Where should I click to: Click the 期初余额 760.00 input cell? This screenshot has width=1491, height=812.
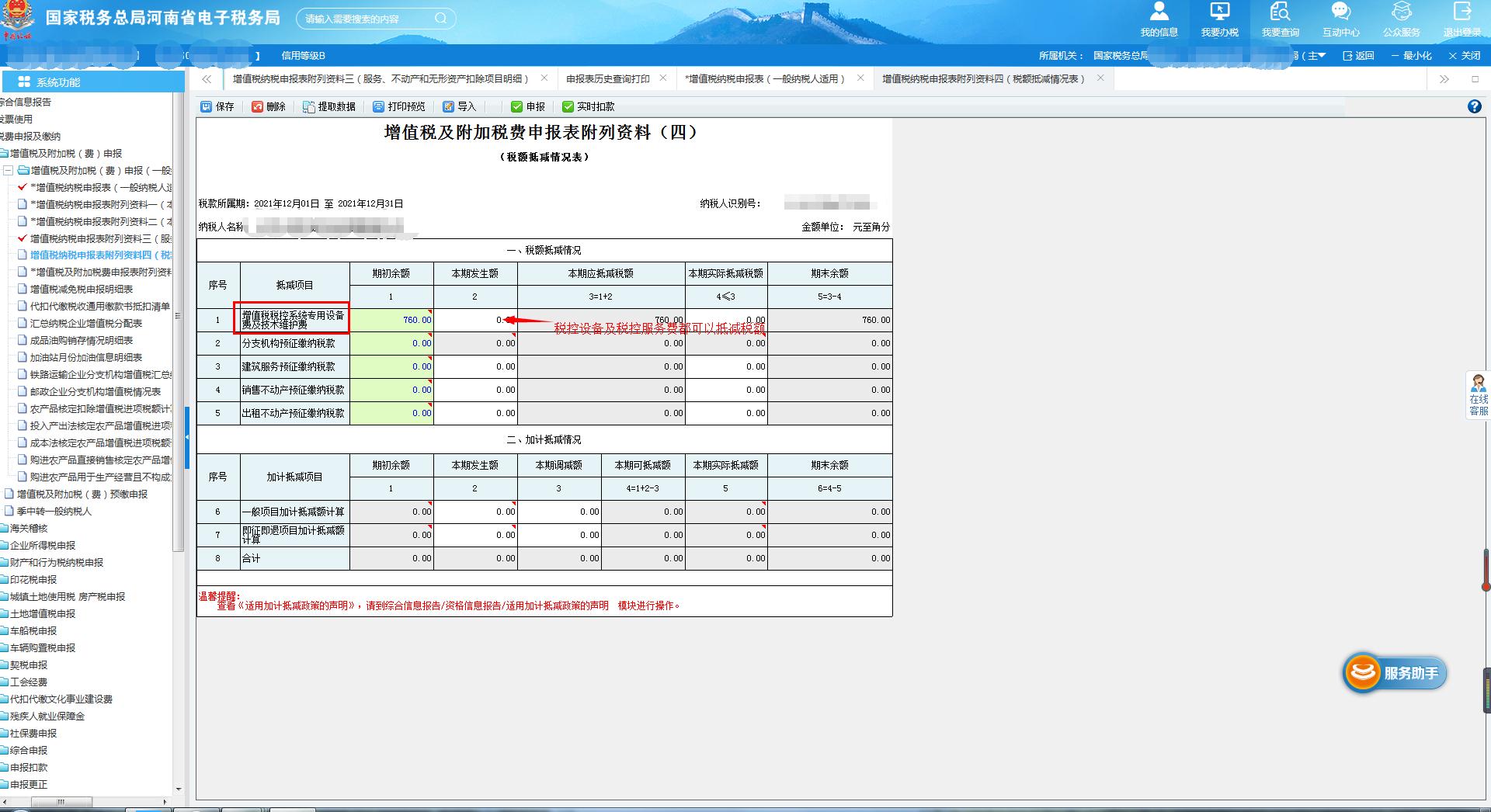pyautogui.click(x=391, y=320)
